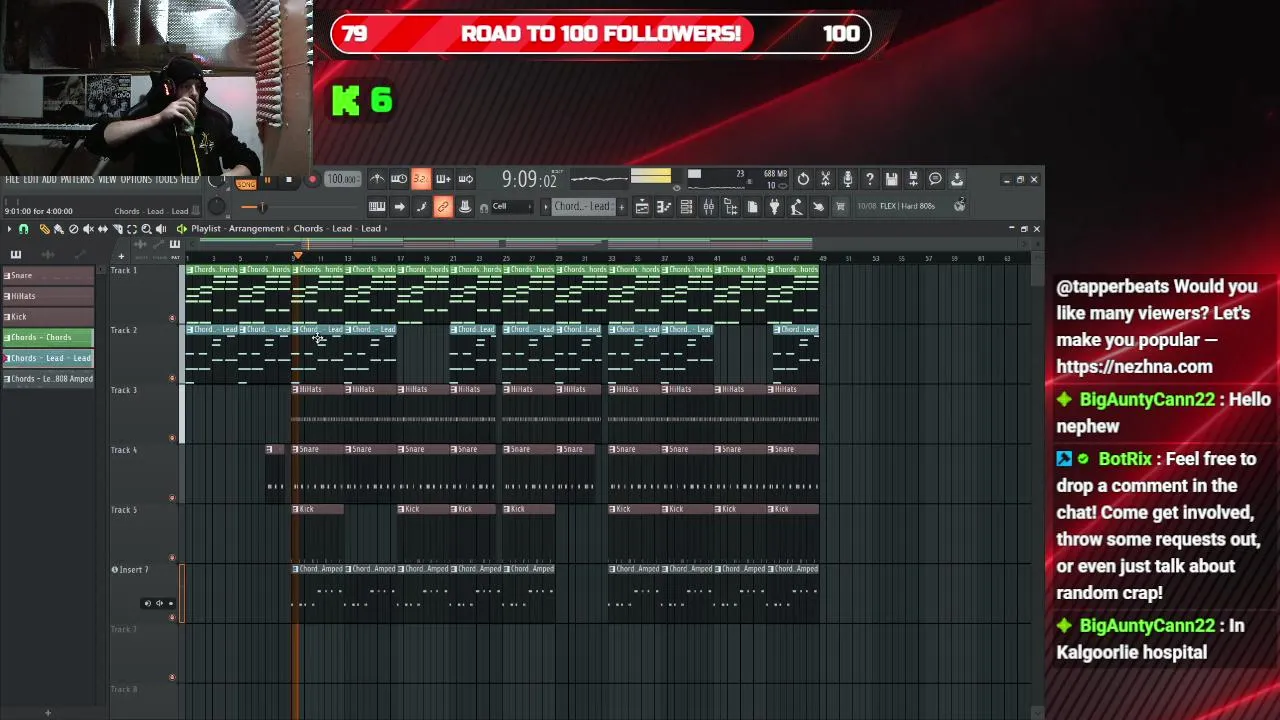Image resolution: width=1280 pixels, height=720 pixels.
Task: Stop playback with the stop button
Action: point(288,180)
